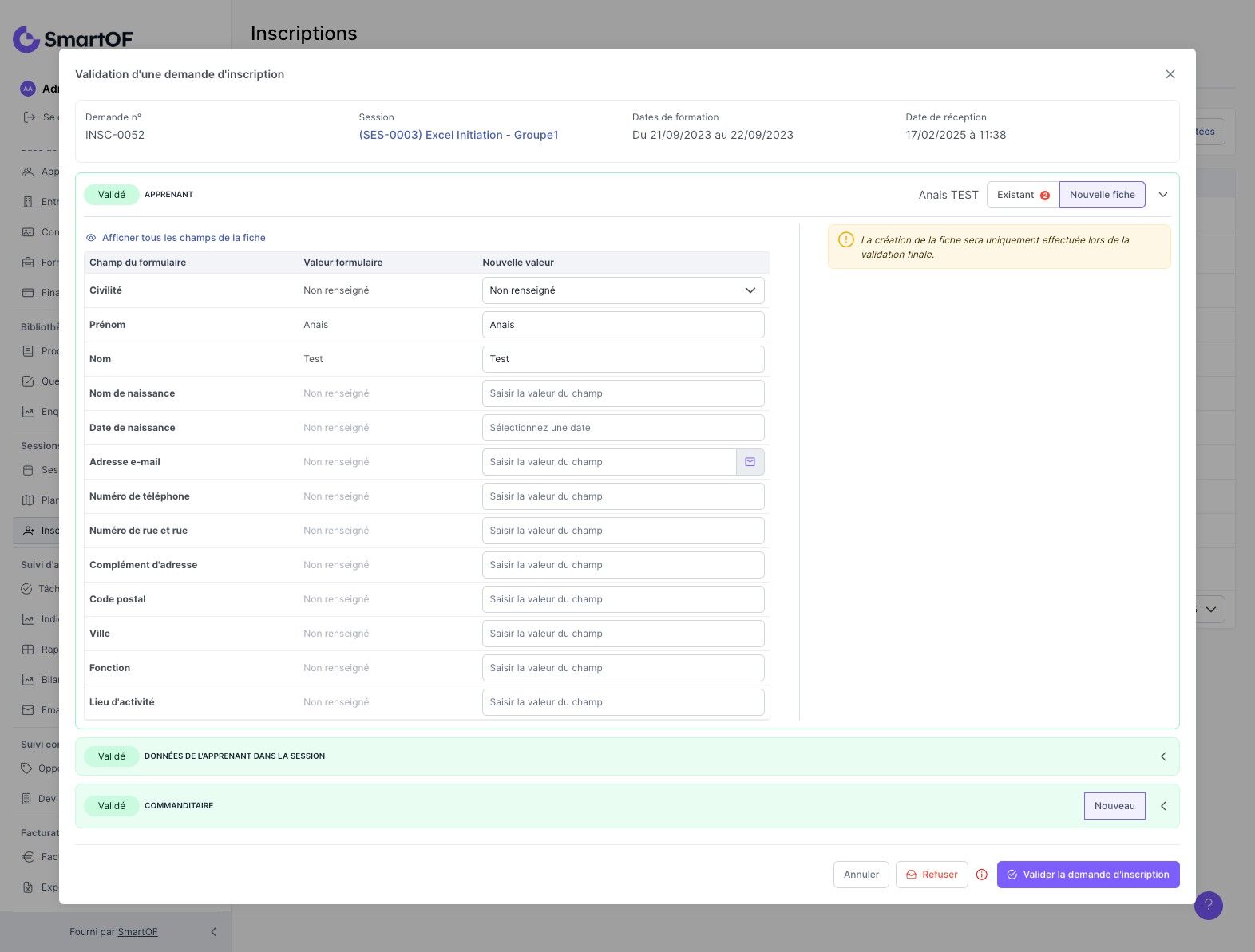Click the Enquêtes chart icon in sidebar
The height and width of the screenshot is (952, 1255).
tap(28, 412)
